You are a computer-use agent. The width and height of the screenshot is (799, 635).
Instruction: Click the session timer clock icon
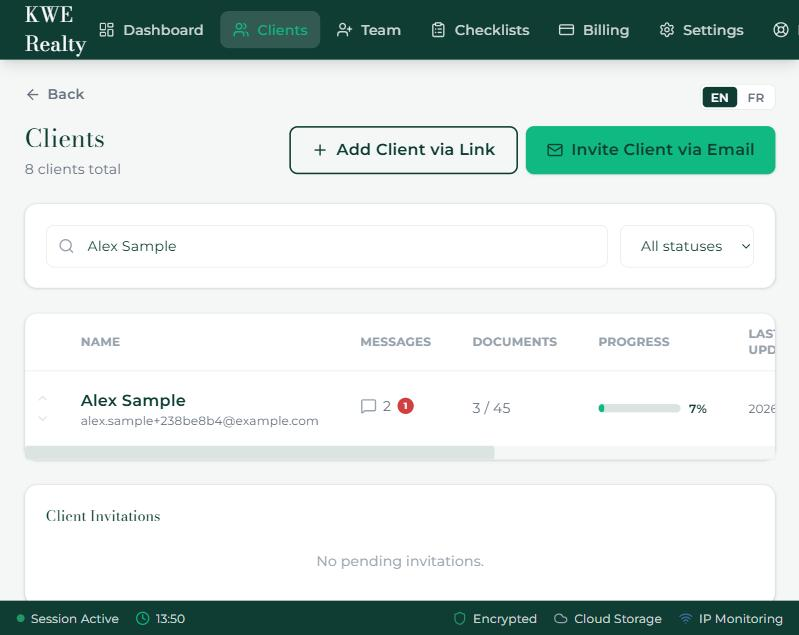click(x=143, y=619)
